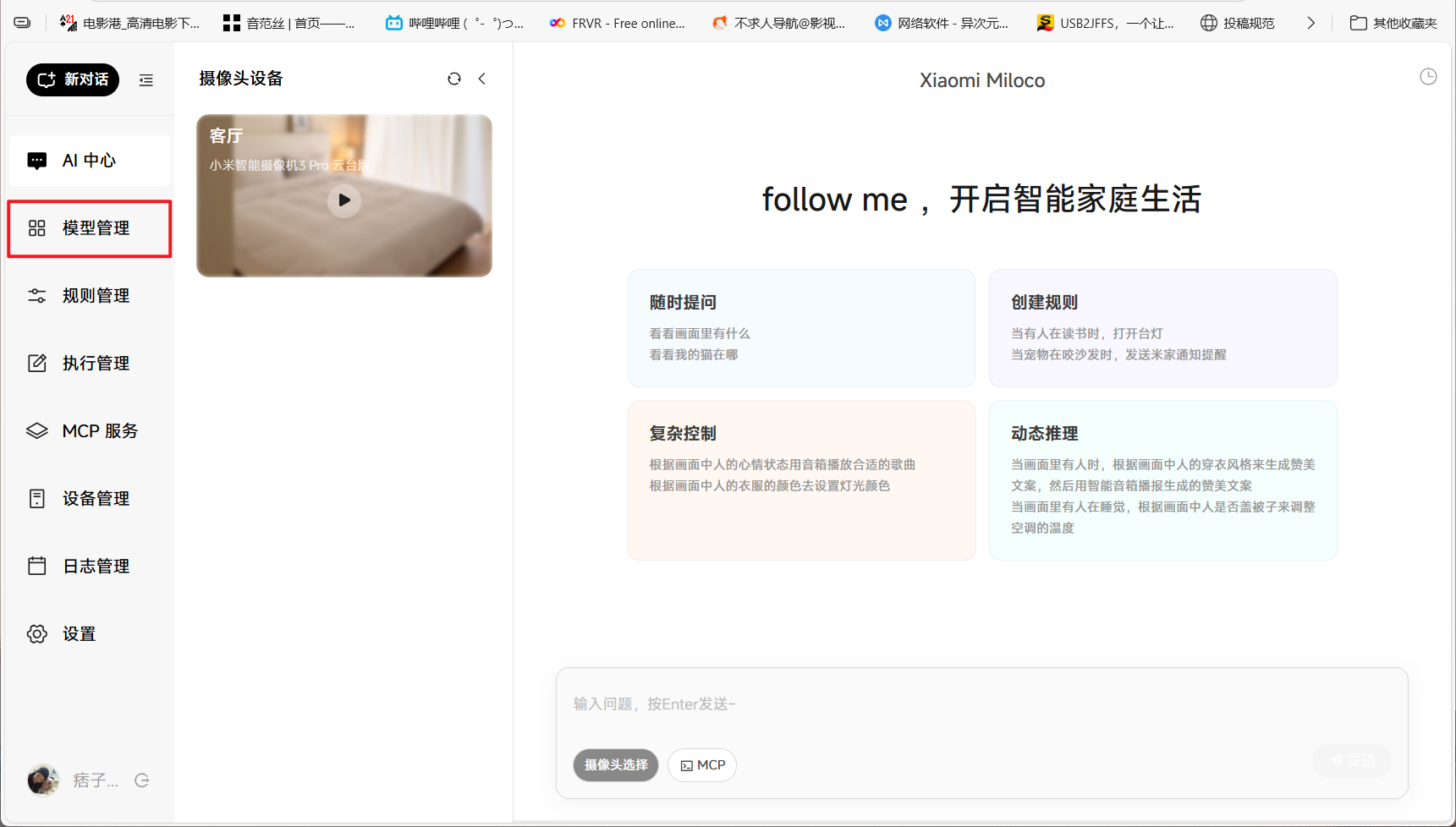Start a new chat with 新对话
This screenshot has width=1456, height=827.
coord(73,79)
